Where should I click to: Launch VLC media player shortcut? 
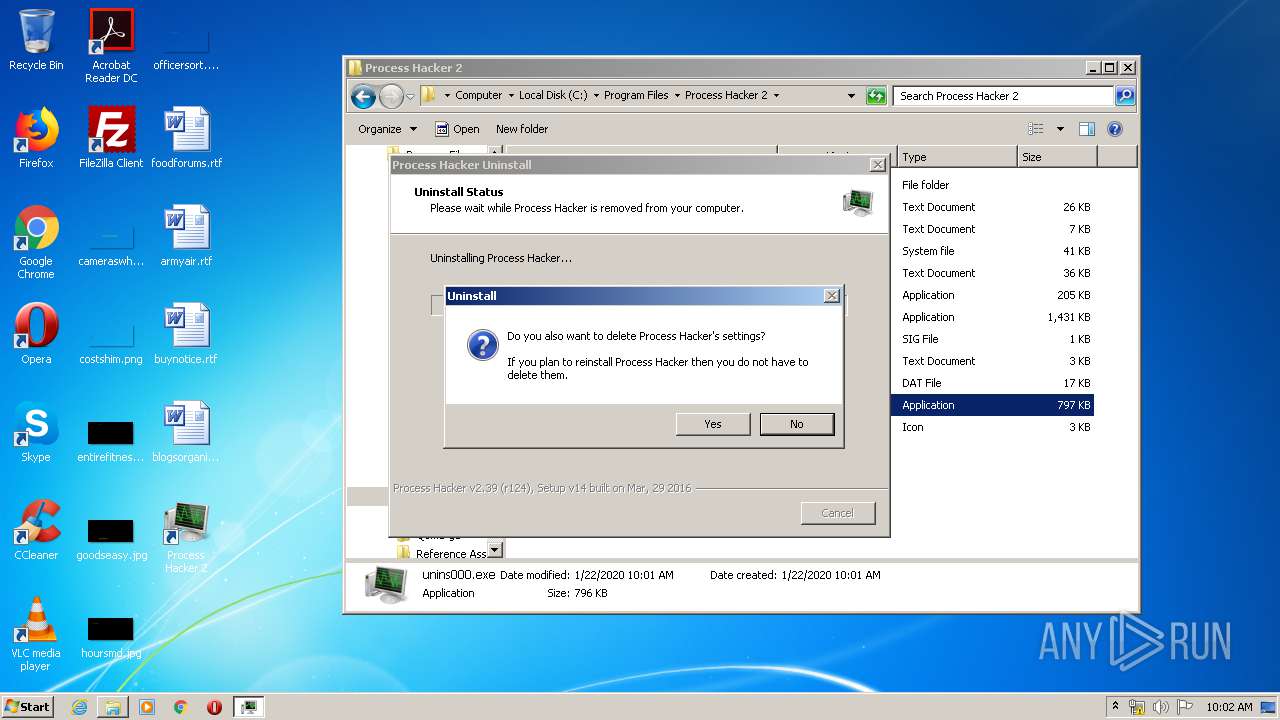tap(36, 634)
